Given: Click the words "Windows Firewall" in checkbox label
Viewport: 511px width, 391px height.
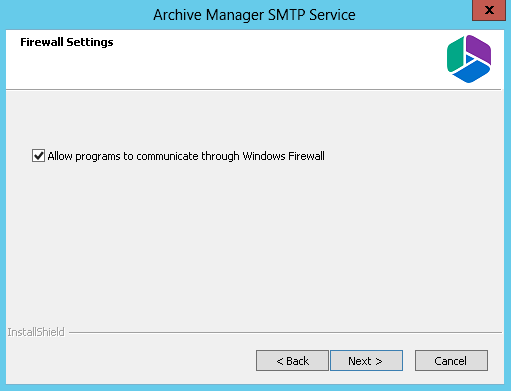Looking at the screenshot, I should (x=283, y=156).
